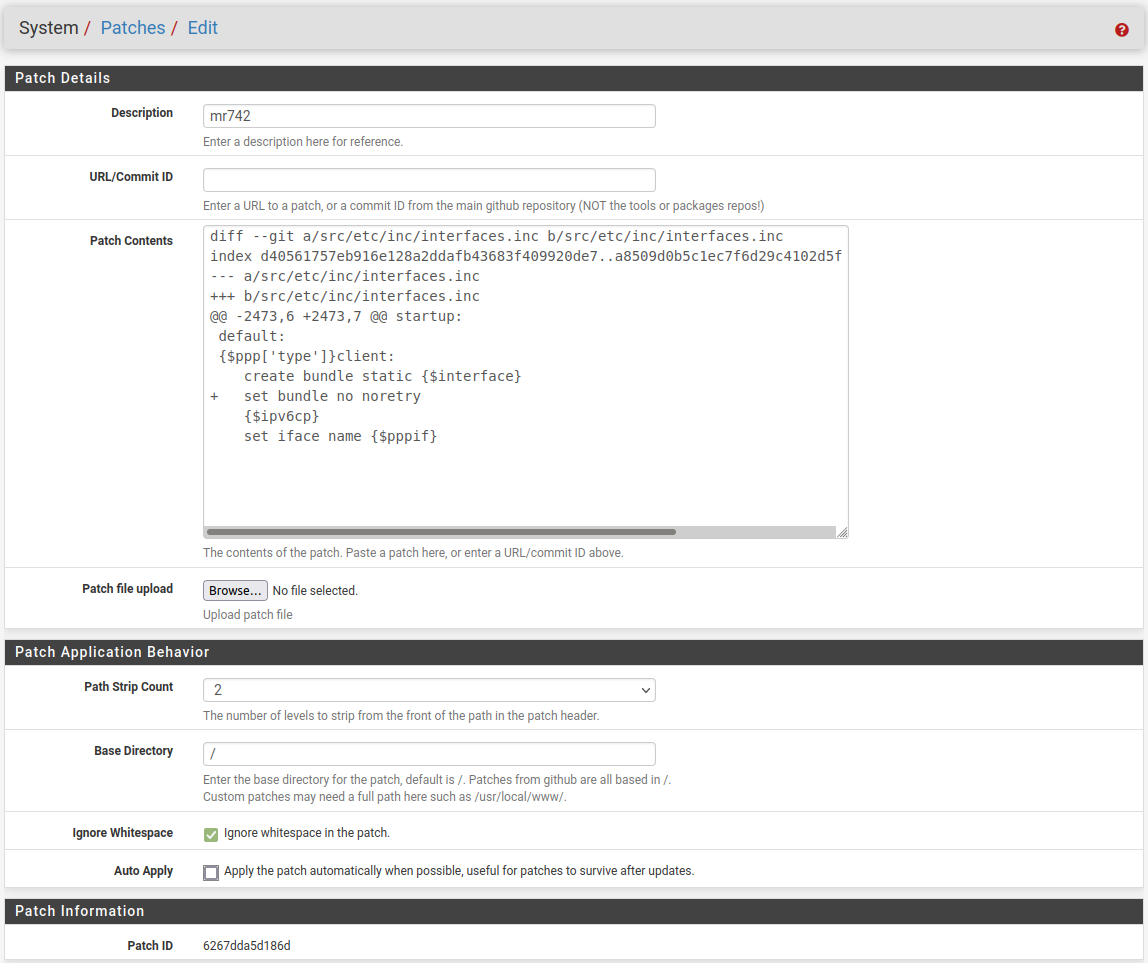Click the 'set iface name {$pppif}' line

click(340, 436)
